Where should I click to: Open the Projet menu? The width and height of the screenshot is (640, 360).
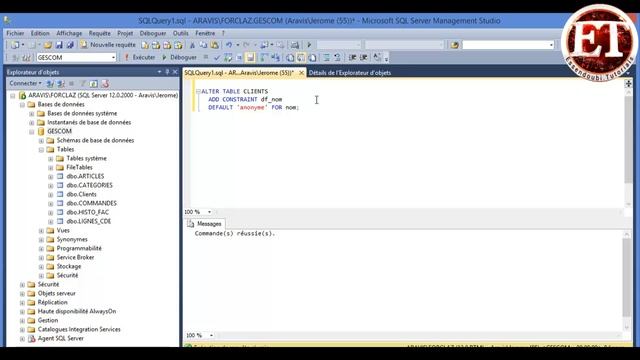[125, 33]
